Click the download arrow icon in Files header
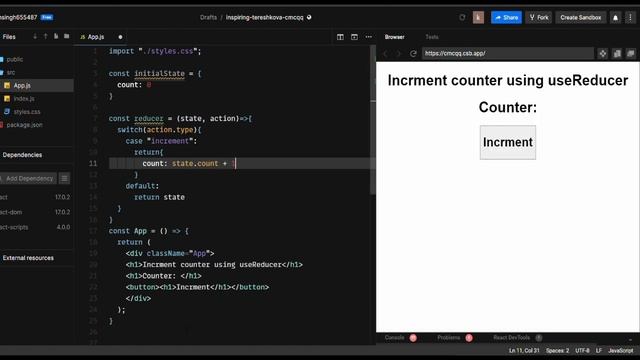 point(35,37)
